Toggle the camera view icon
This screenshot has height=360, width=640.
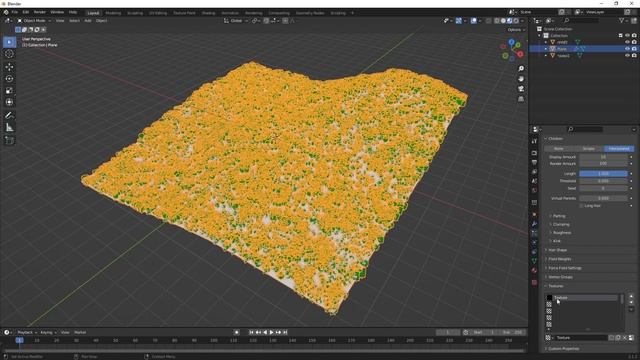point(521,89)
